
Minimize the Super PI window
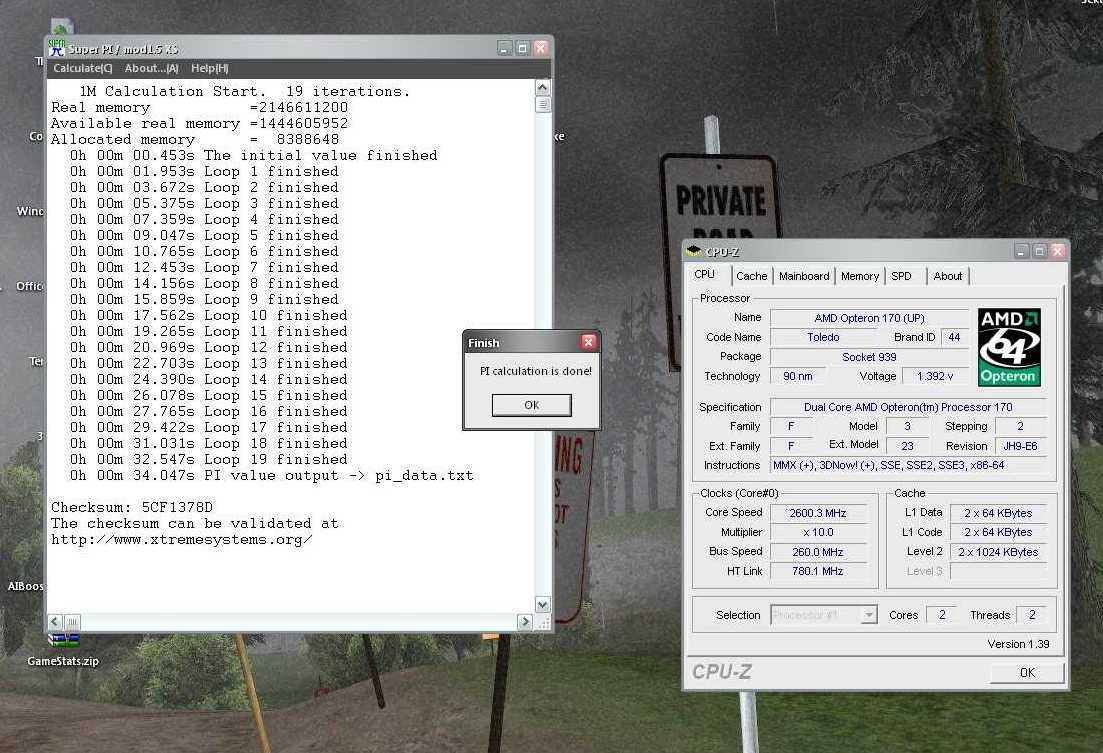504,48
